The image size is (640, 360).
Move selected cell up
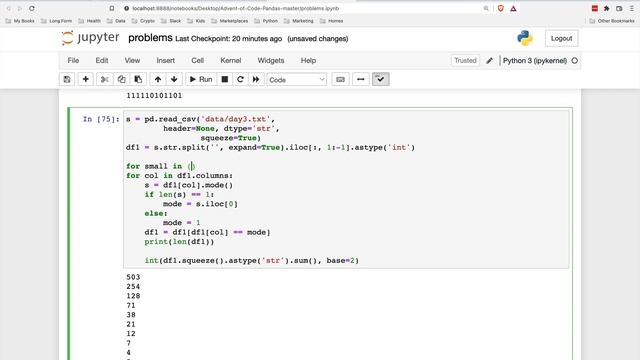tap(158, 80)
